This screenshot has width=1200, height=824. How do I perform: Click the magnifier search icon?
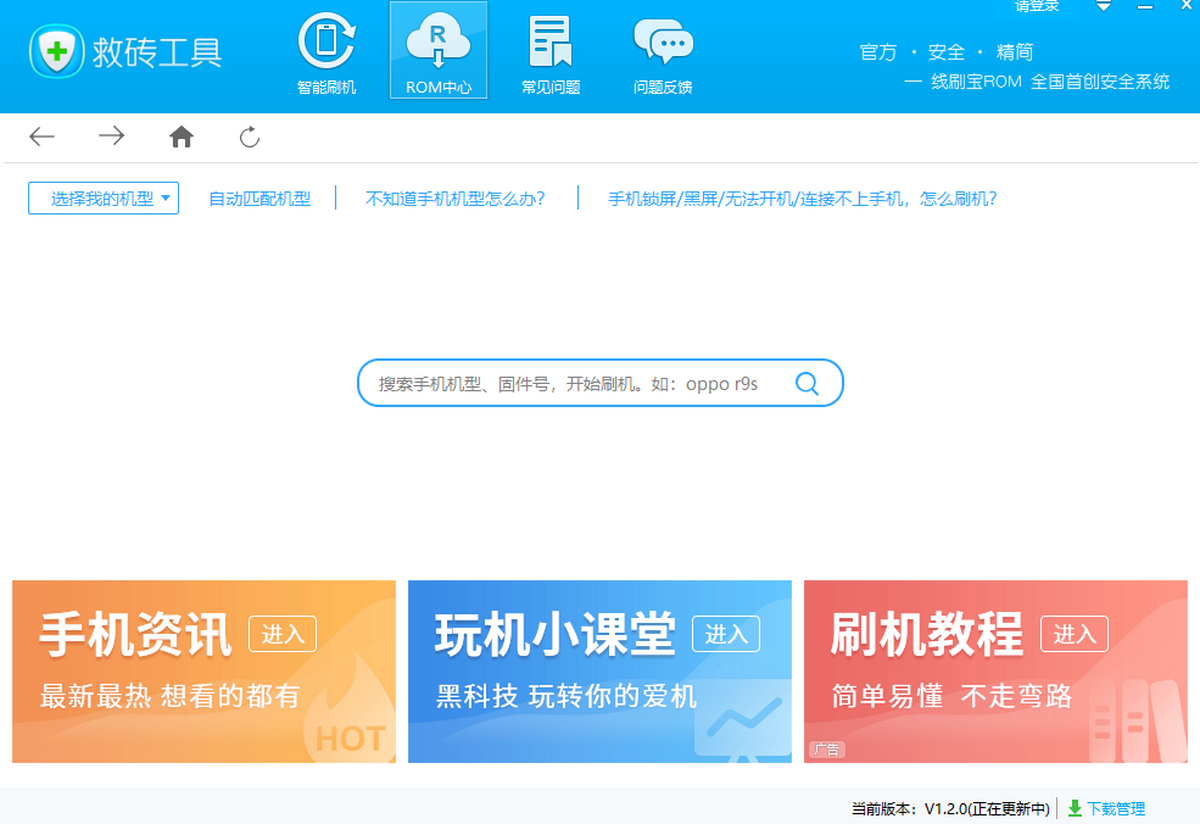[807, 383]
